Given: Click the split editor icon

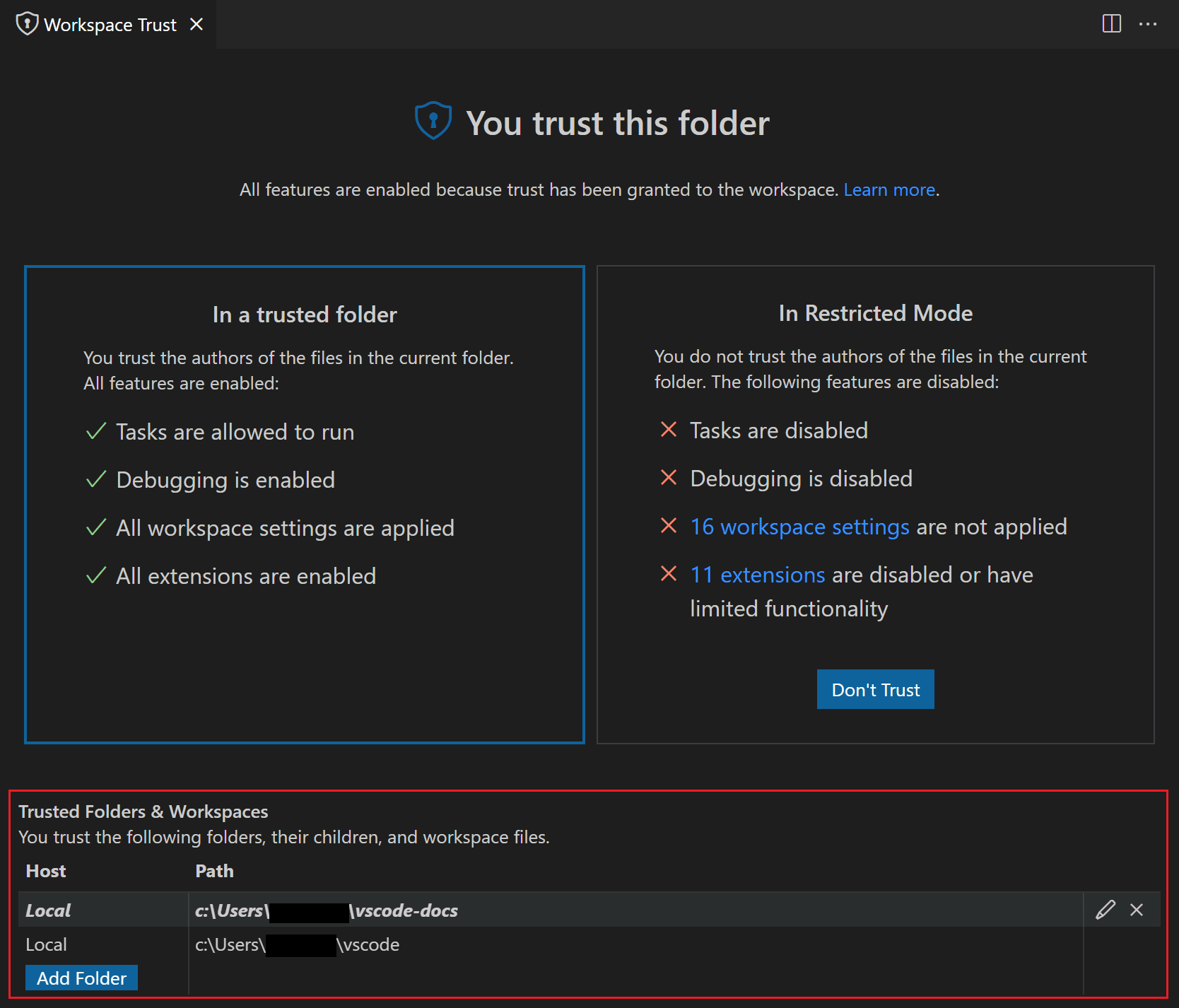Looking at the screenshot, I should tap(1112, 23).
